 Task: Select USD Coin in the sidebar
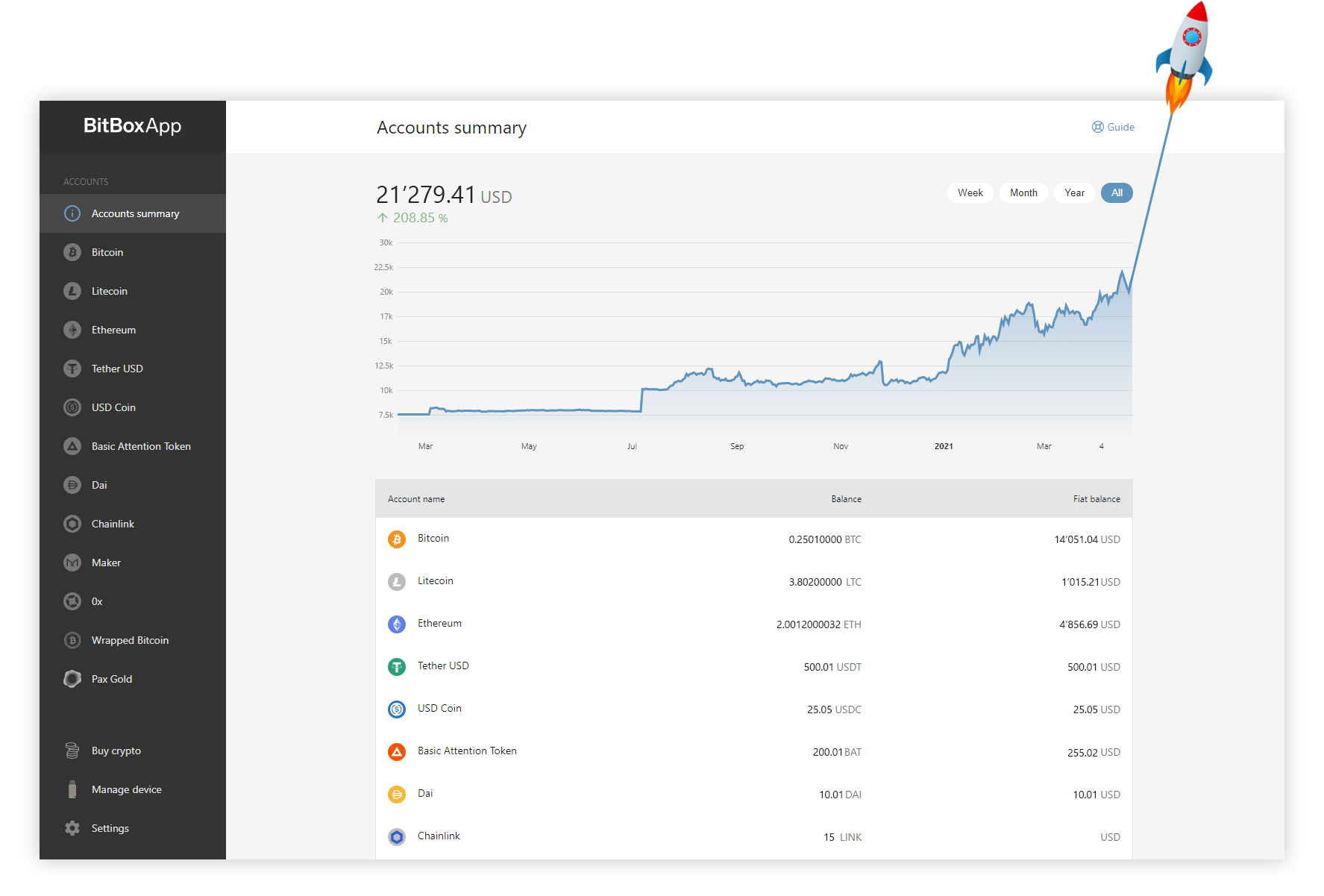[133, 407]
